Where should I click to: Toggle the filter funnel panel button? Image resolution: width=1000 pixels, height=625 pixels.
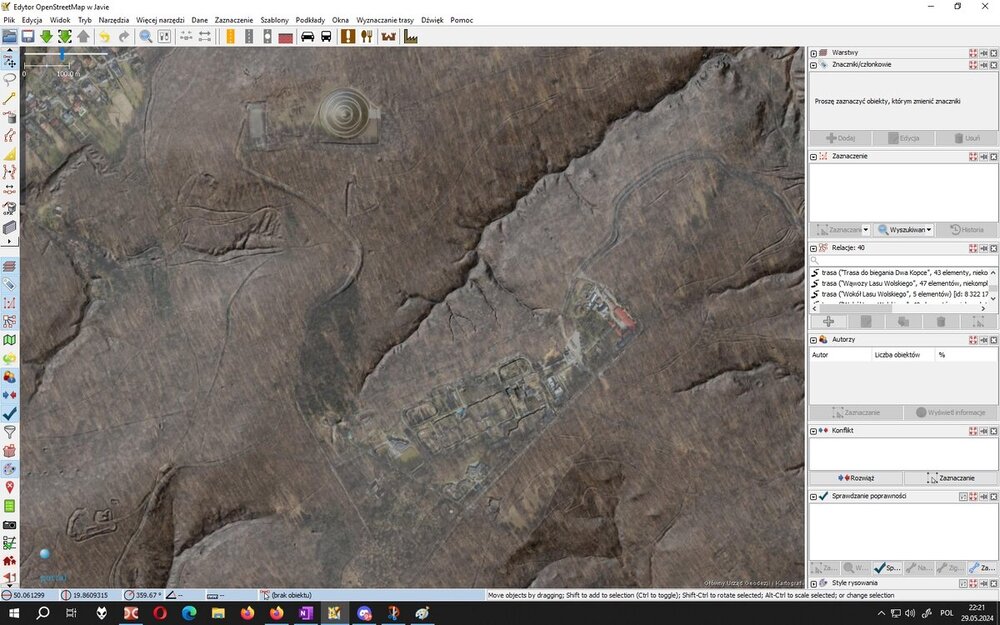pos(10,432)
